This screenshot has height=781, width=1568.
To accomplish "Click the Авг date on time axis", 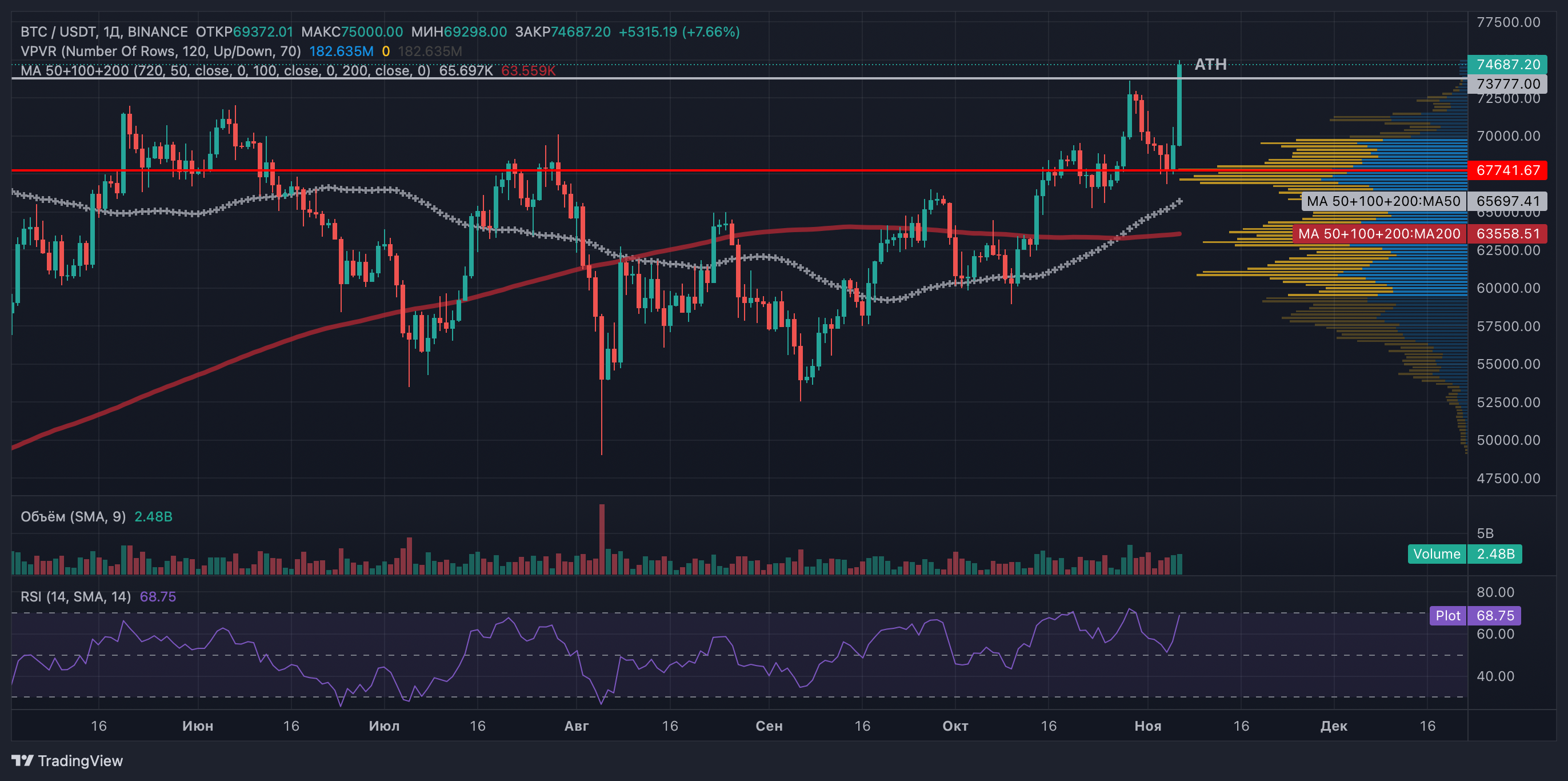I will pyautogui.click(x=576, y=726).
